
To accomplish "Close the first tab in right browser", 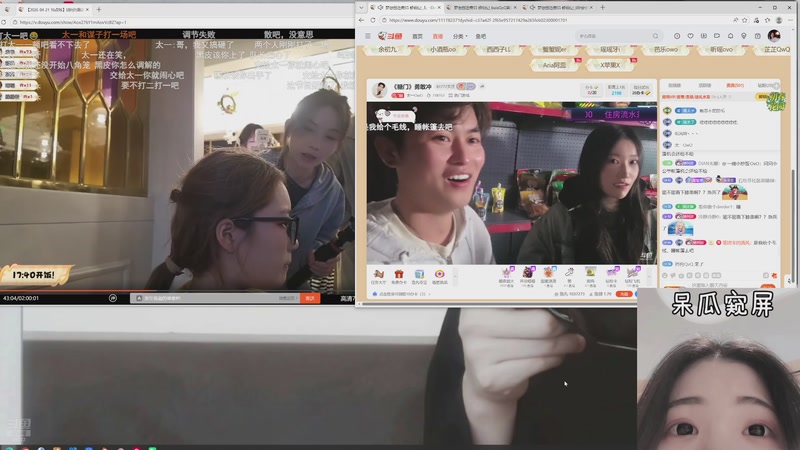I will coord(439,8).
